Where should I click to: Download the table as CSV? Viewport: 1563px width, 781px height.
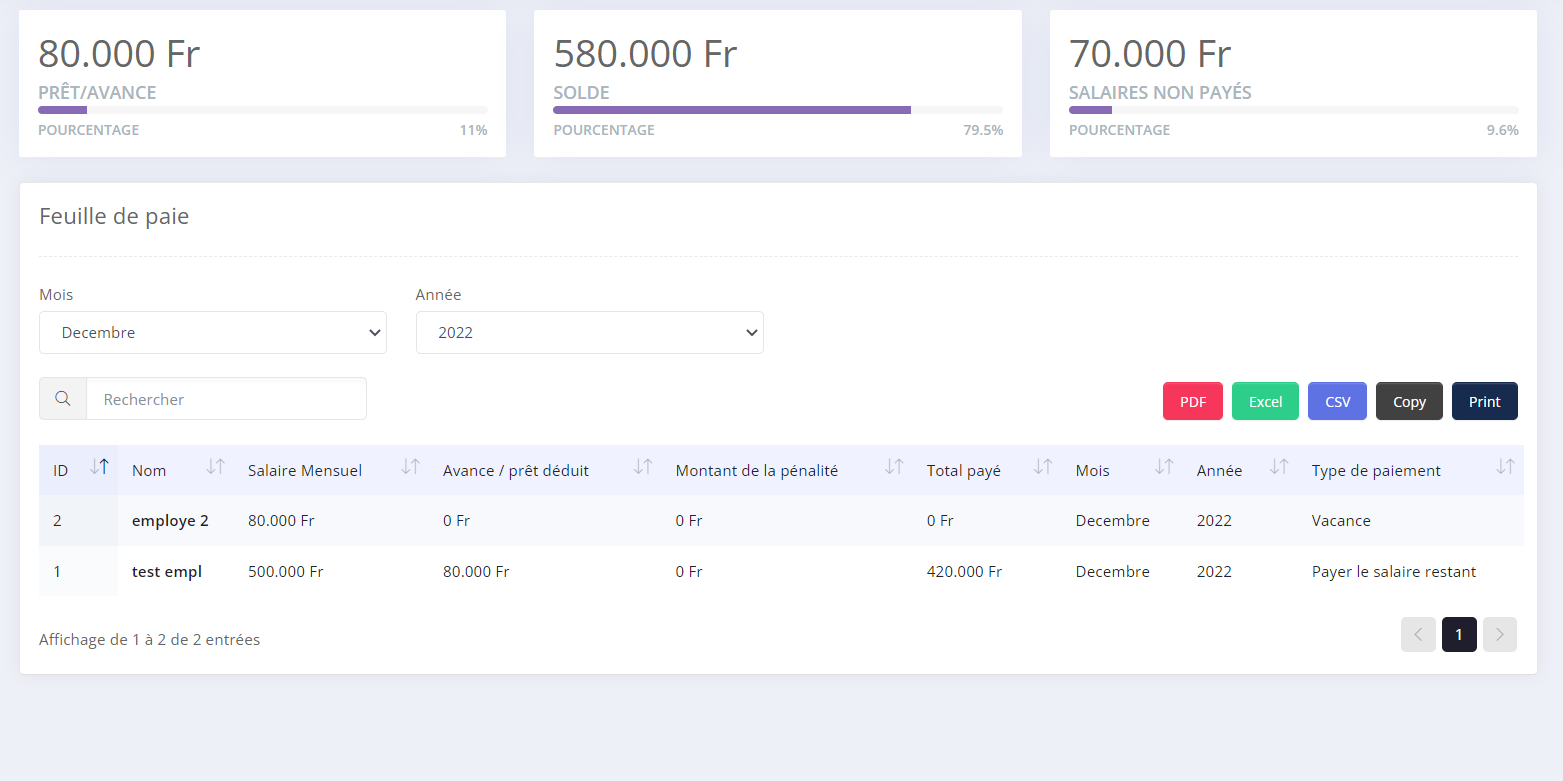click(1337, 402)
